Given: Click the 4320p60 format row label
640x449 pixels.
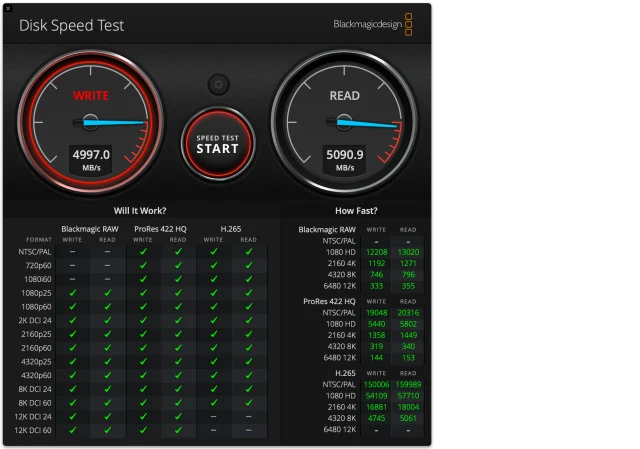Looking at the screenshot, I should (x=36, y=376).
